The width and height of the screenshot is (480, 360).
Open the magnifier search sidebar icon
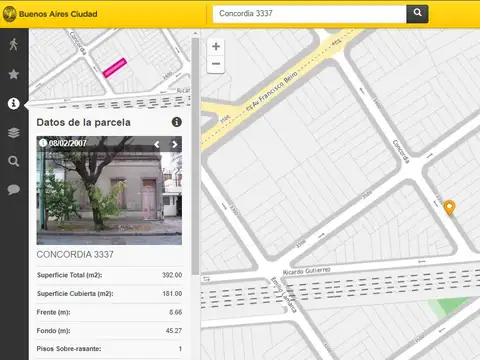(14, 161)
